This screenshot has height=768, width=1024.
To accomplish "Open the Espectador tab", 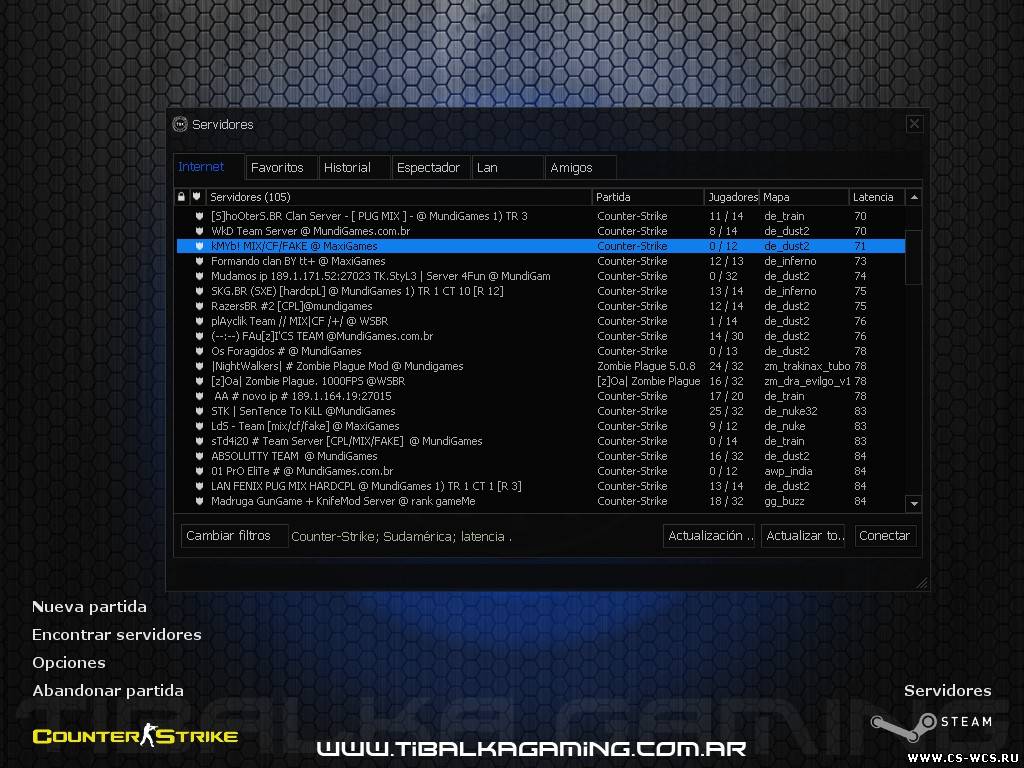I will tap(430, 168).
